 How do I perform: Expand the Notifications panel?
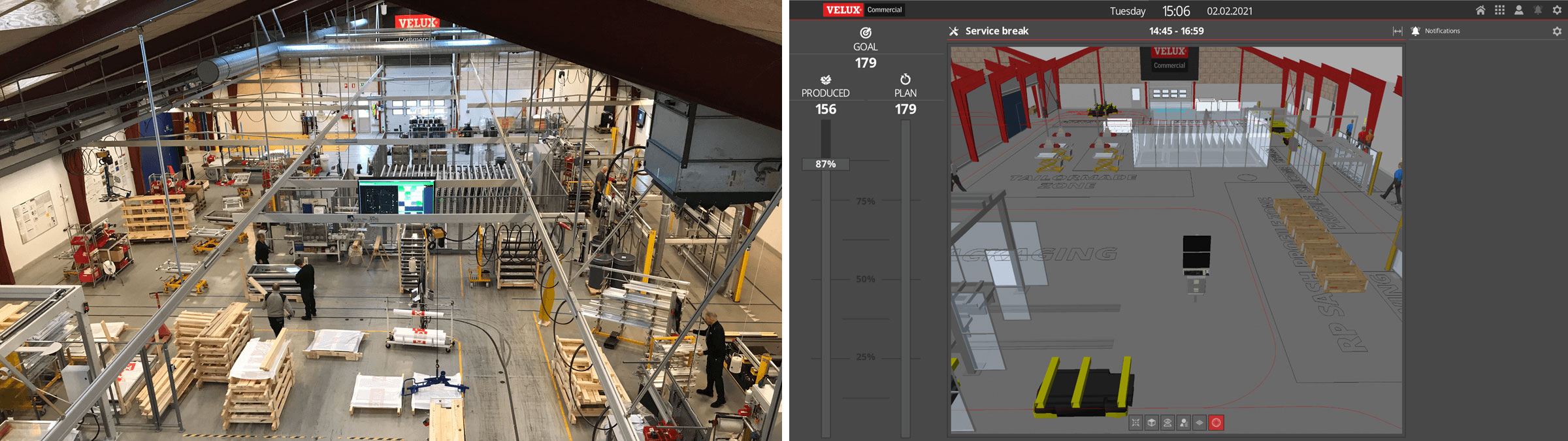coord(1441,31)
